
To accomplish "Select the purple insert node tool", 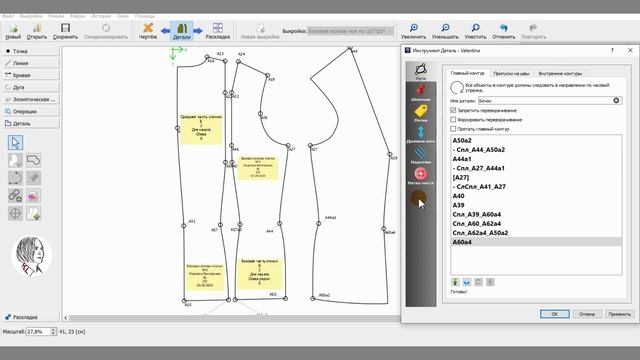I will (33, 196).
